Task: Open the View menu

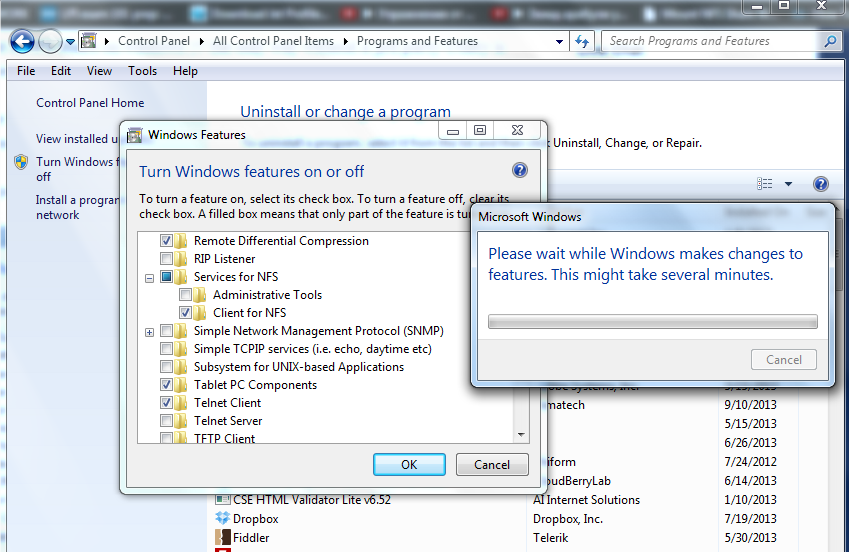Action: tap(99, 71)
